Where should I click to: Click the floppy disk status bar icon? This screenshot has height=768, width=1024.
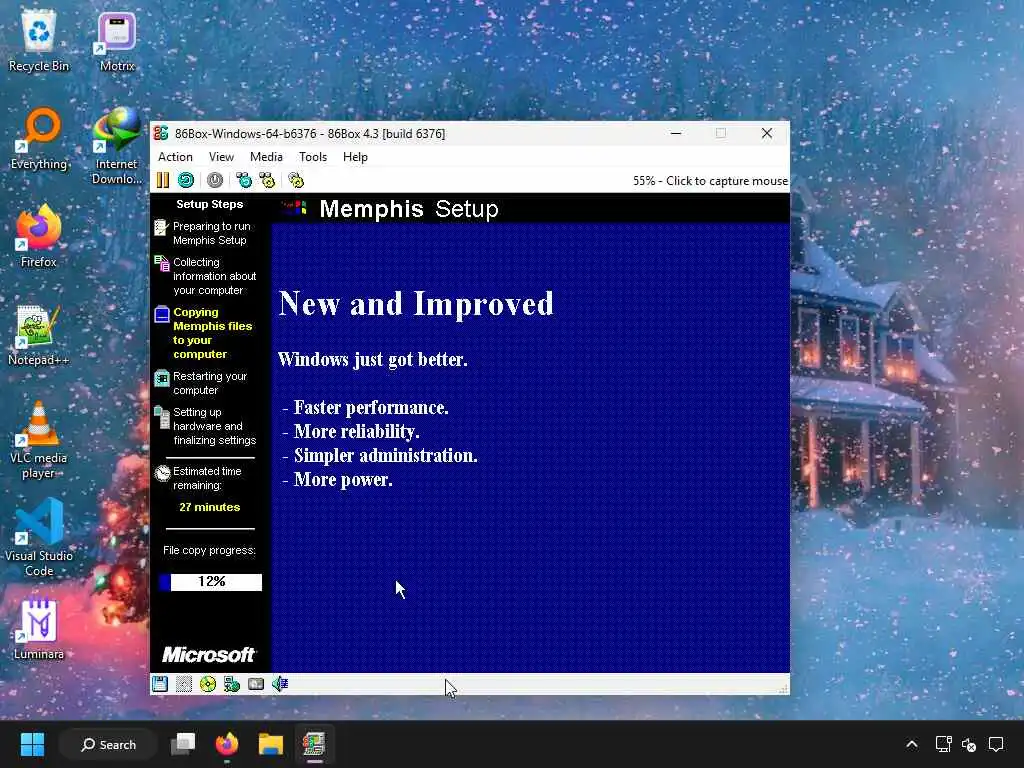[x=160, y=684]
